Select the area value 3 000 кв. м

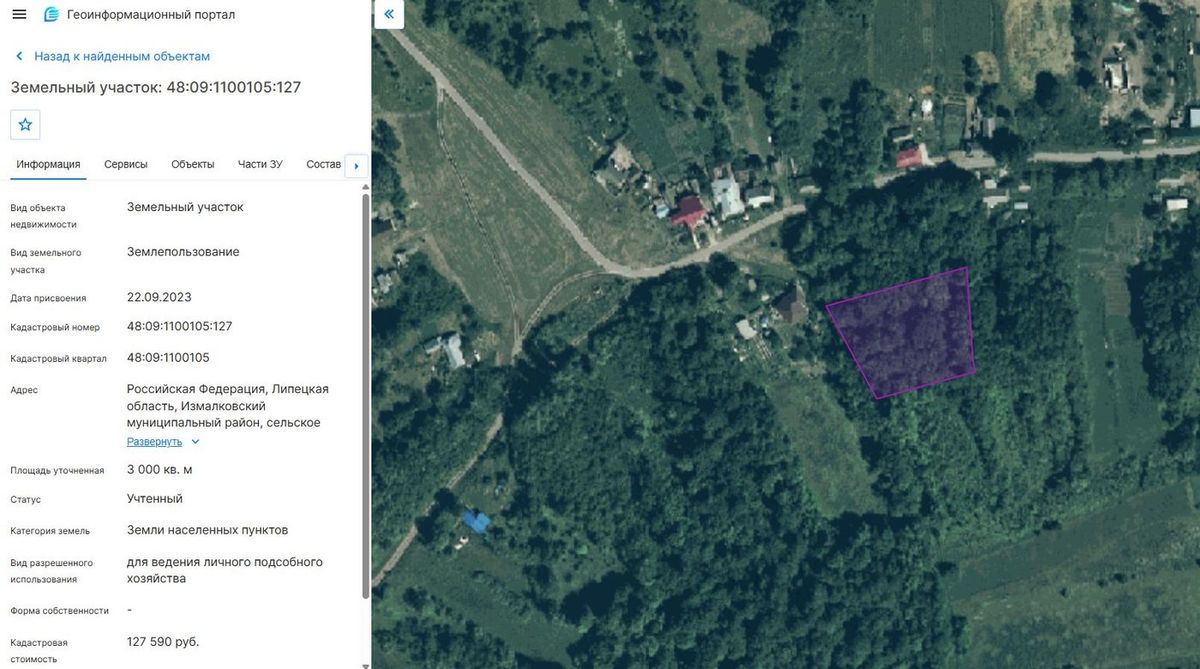[160, 469]
